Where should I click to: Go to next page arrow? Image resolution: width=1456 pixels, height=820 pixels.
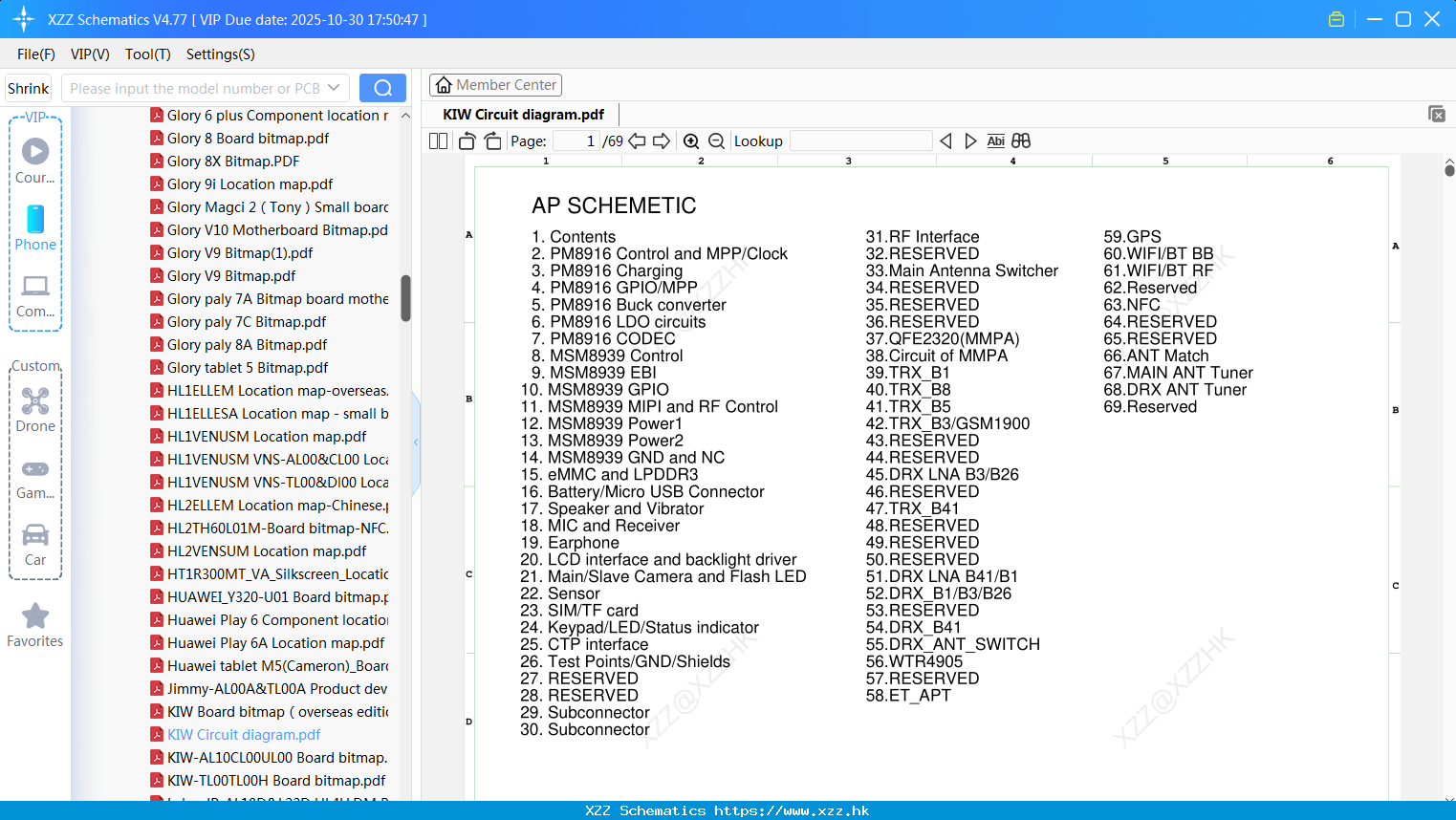(x=662, y=141)
